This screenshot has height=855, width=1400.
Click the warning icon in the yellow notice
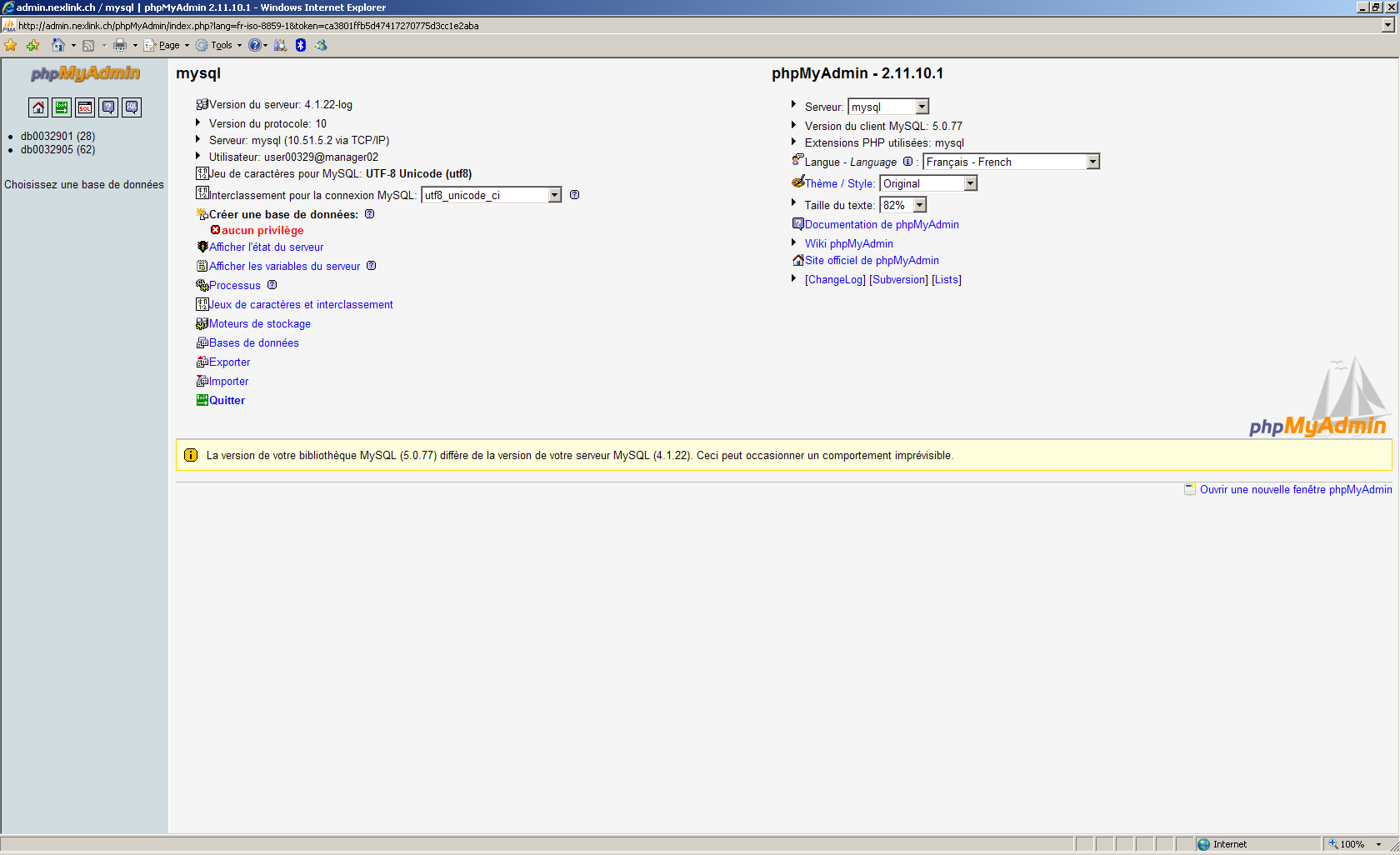click(191, 455)
